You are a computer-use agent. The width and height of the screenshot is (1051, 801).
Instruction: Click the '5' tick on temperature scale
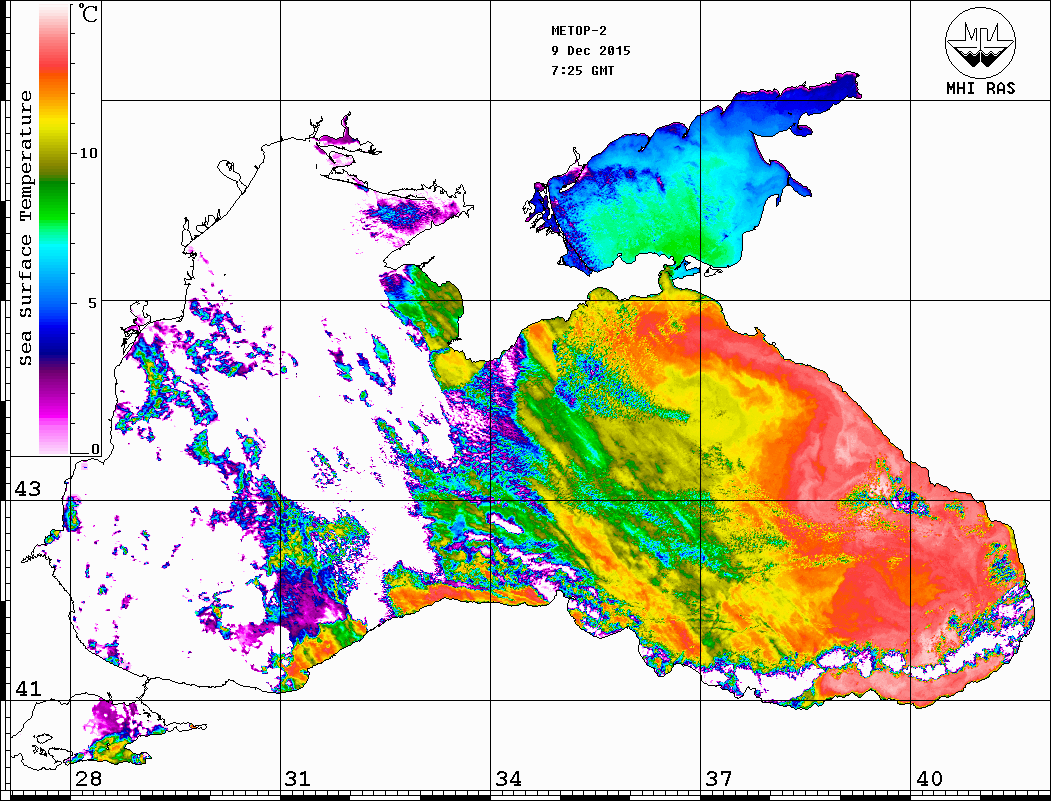(94, 303)
